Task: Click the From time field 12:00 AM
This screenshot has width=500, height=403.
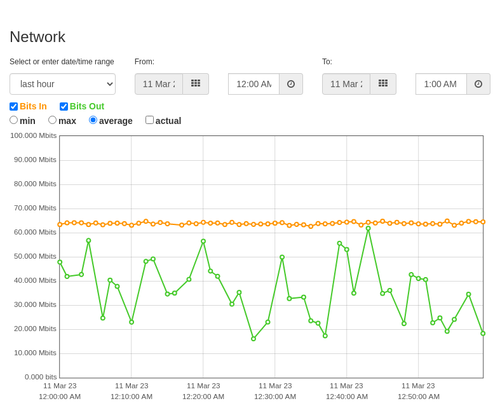Action: coord(254,84)
